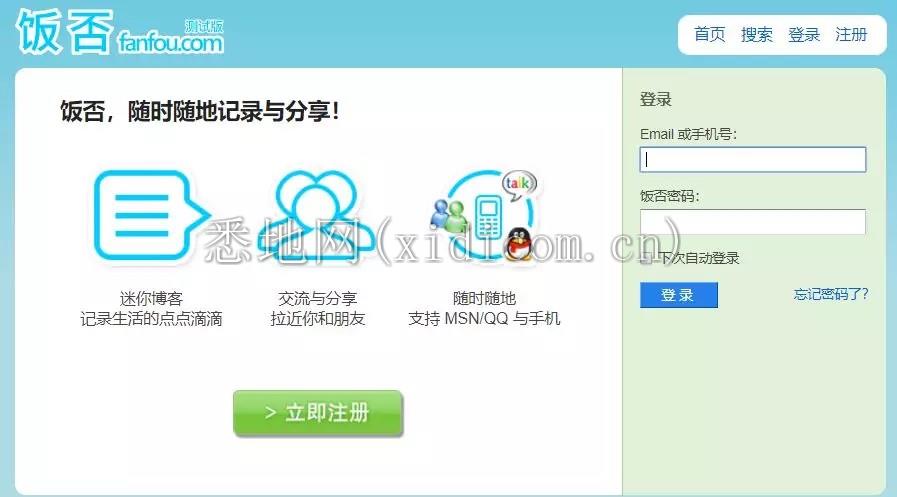Click the 测试版 beta badge
Viewport: 897px width, 497px height.
click(x=204, y=26)
